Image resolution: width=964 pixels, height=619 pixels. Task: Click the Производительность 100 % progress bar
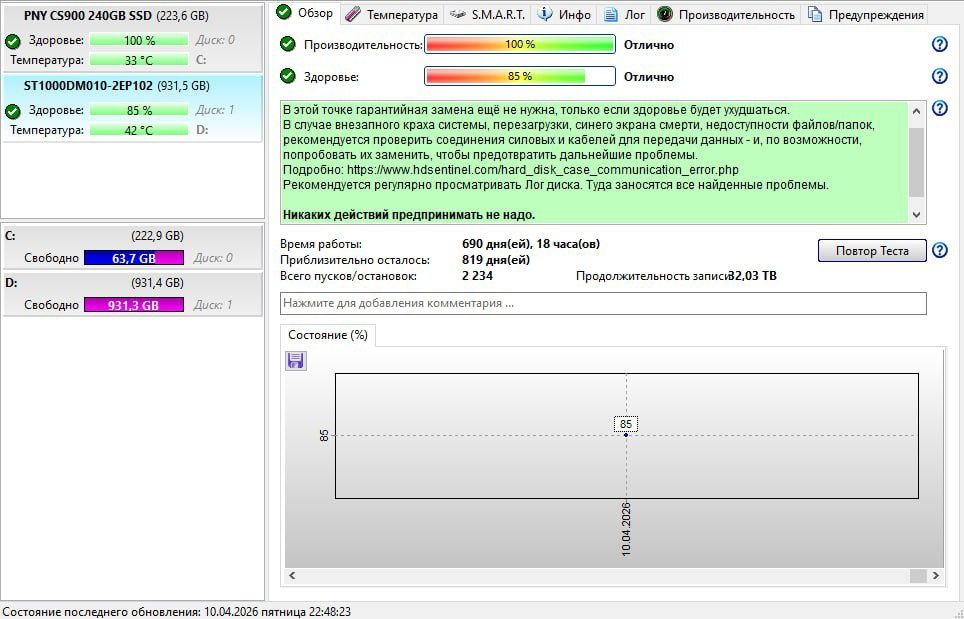coord(520,44)
